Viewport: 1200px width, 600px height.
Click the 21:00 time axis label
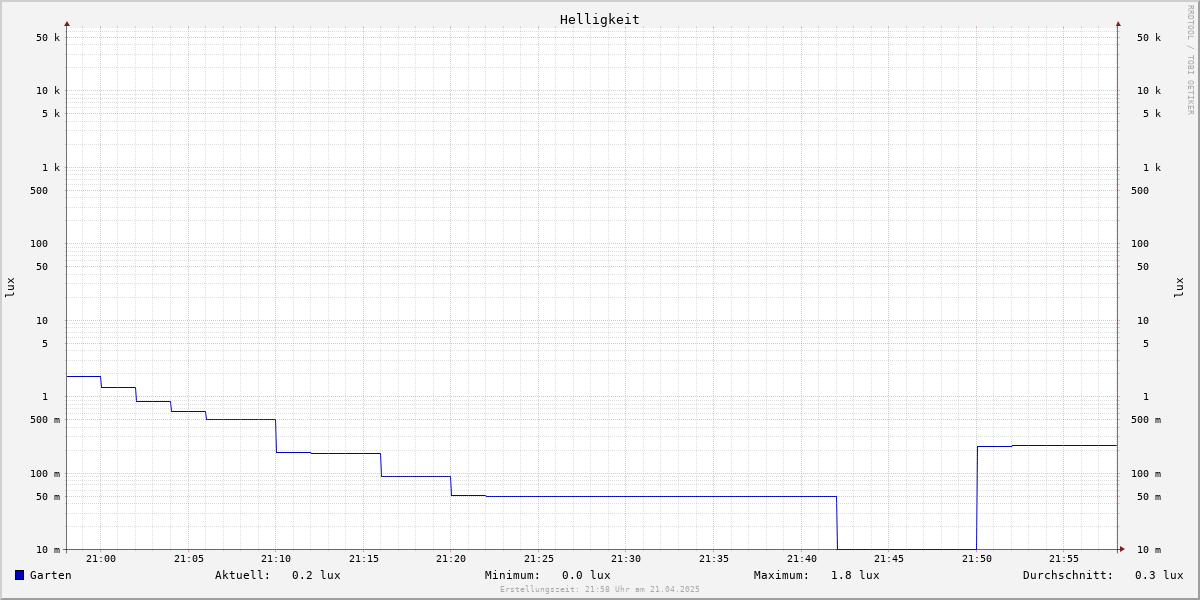click(x=101, y=559)
